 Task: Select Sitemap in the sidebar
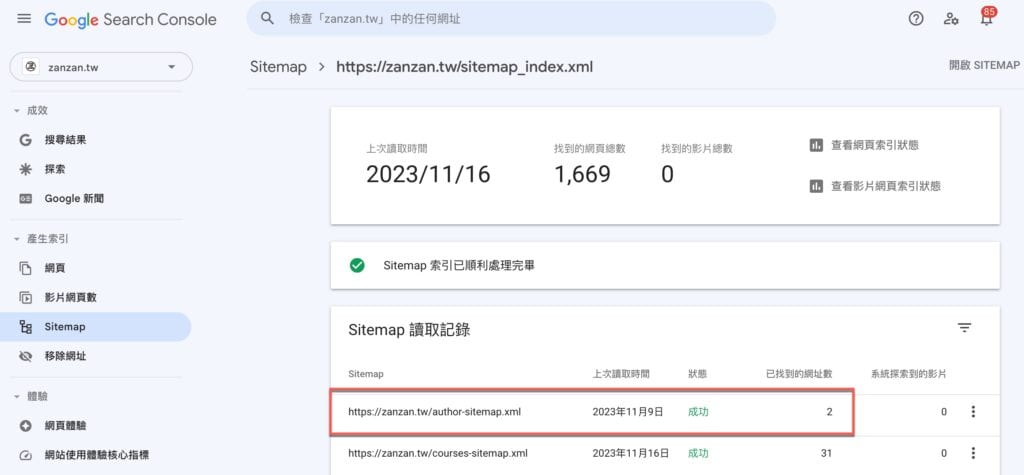[95, 327]
